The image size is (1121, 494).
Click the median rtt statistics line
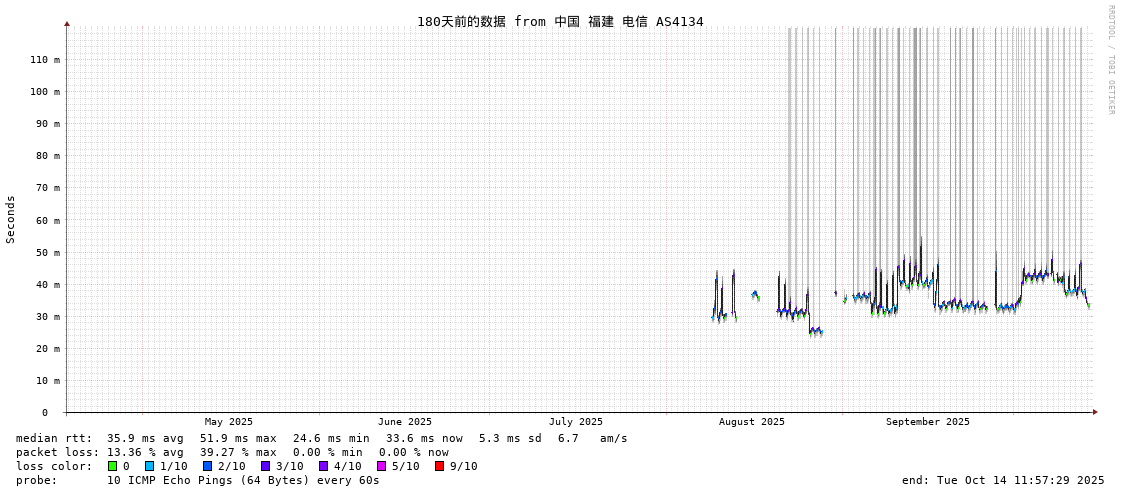click(x=321, y=438)
